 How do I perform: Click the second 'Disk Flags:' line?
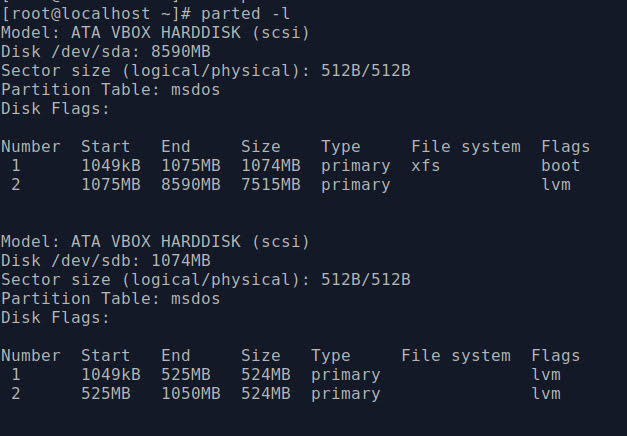[x=55, y=318]
